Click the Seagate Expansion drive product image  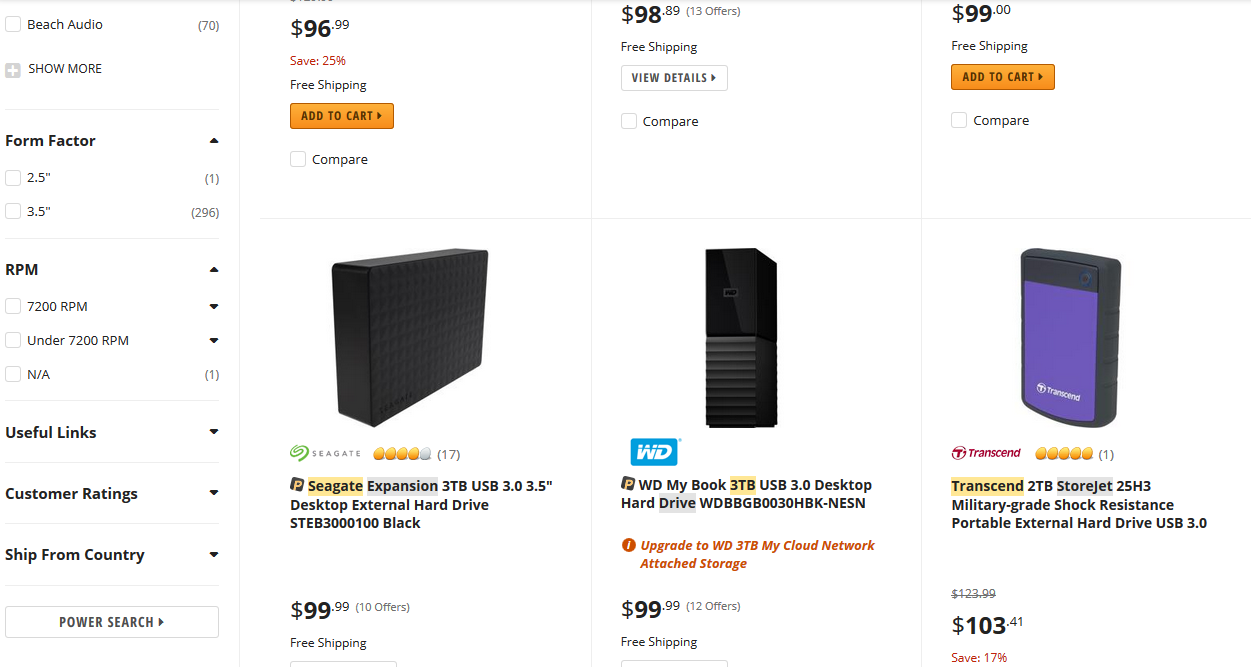click(410, 339)
